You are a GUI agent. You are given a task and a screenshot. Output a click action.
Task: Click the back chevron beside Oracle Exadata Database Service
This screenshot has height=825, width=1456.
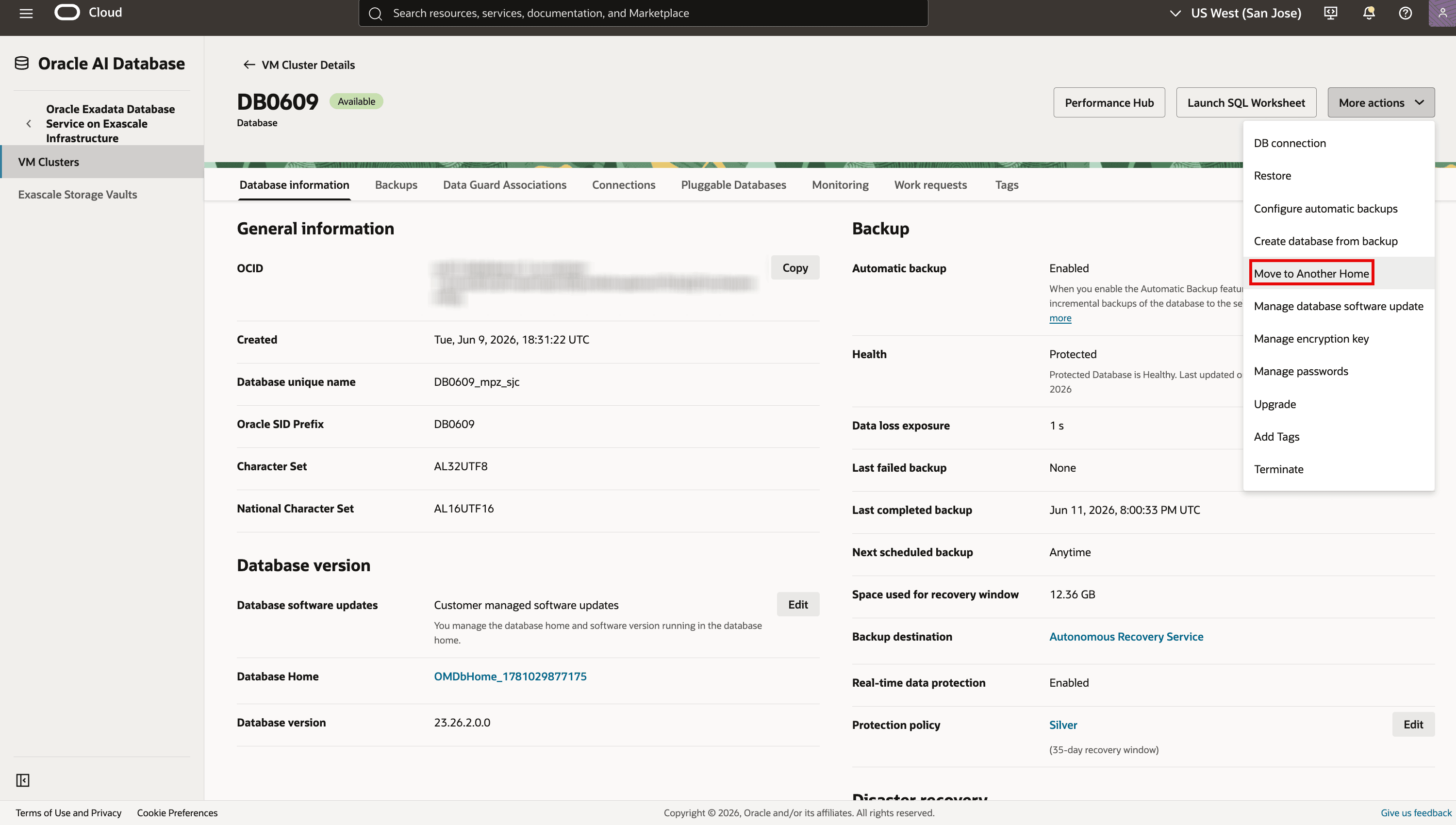pyautogui.click(x=29, y=124)
